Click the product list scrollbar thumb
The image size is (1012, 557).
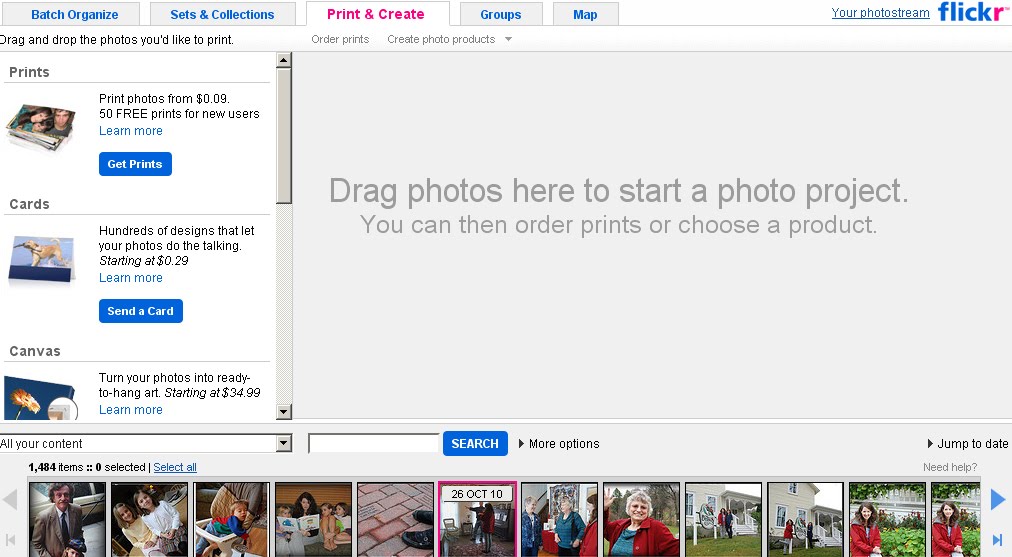pyautogui.click(x=283, y=136)
